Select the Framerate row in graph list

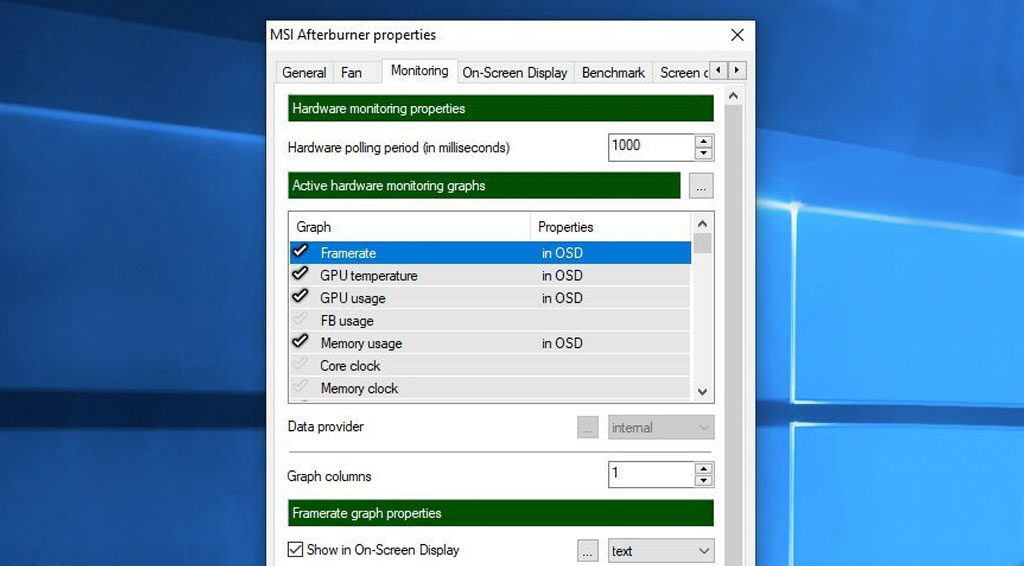(490, 253)
